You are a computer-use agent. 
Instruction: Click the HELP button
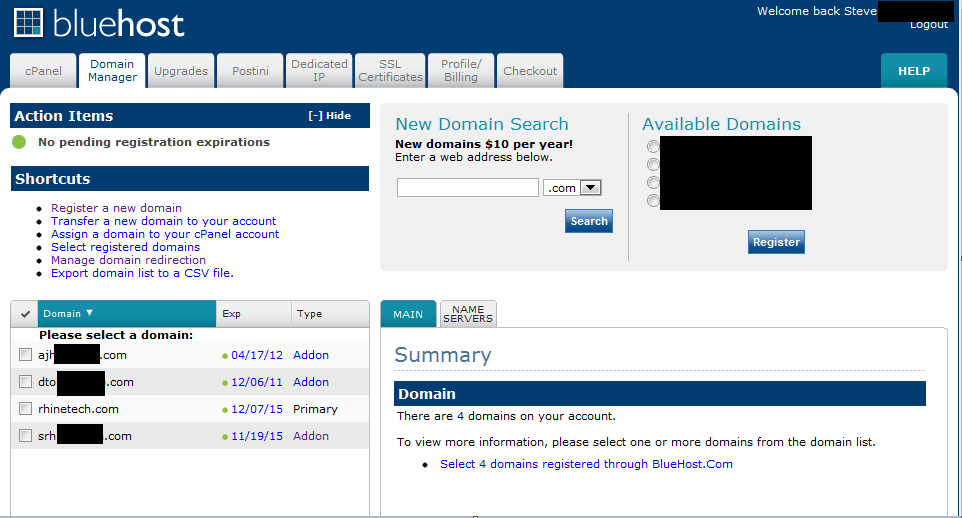pos(914,71)
